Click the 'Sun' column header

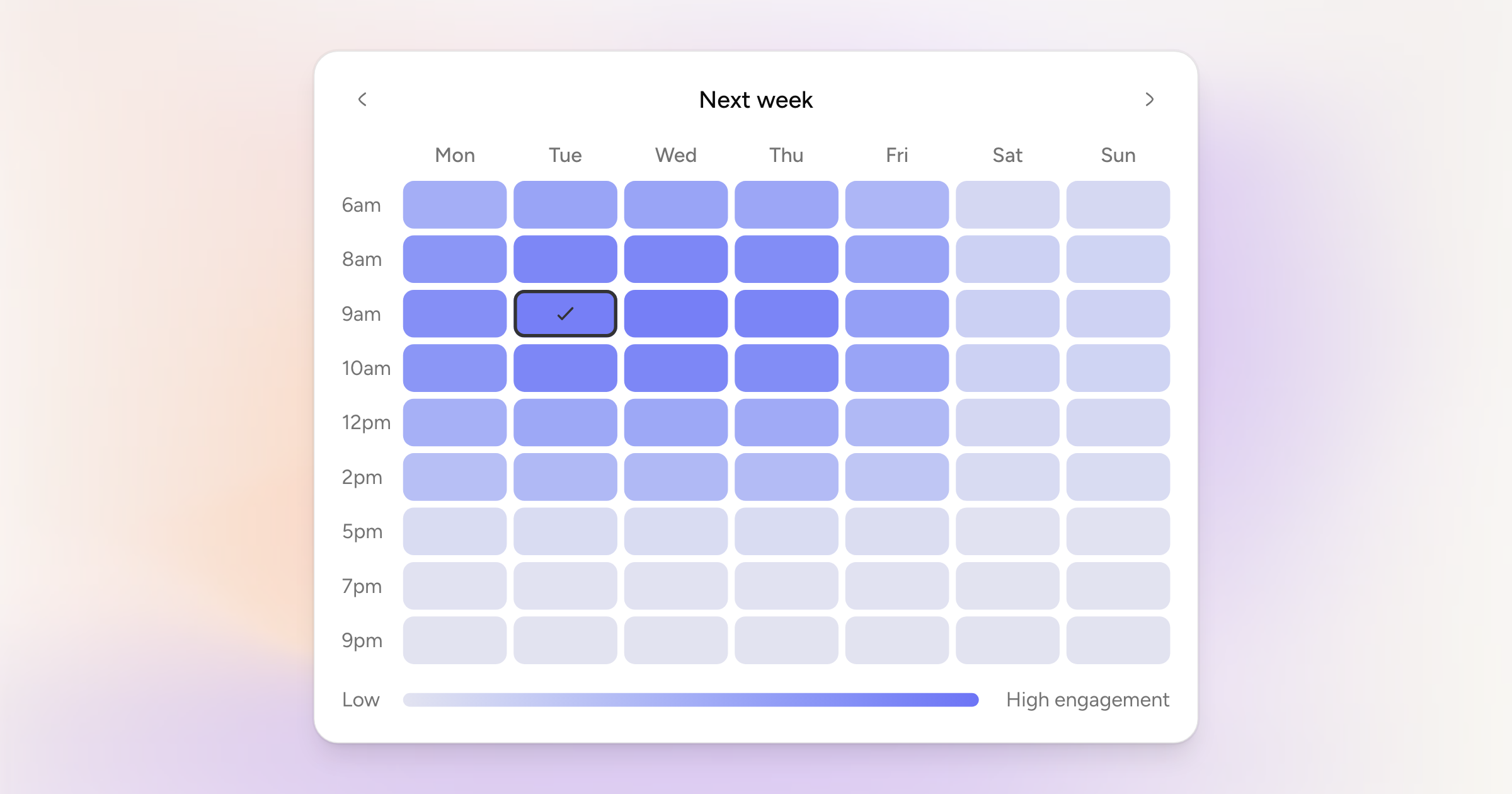click(1118, 155)
